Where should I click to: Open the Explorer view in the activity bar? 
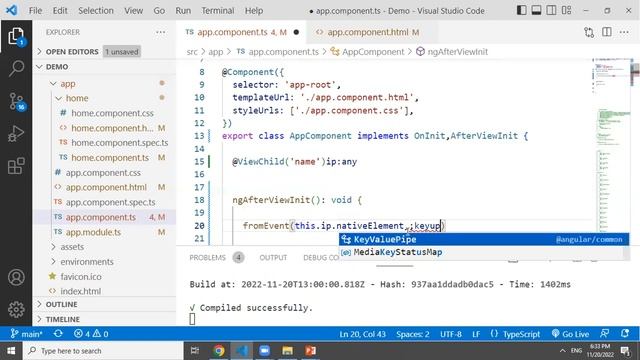tap(16, 37)
